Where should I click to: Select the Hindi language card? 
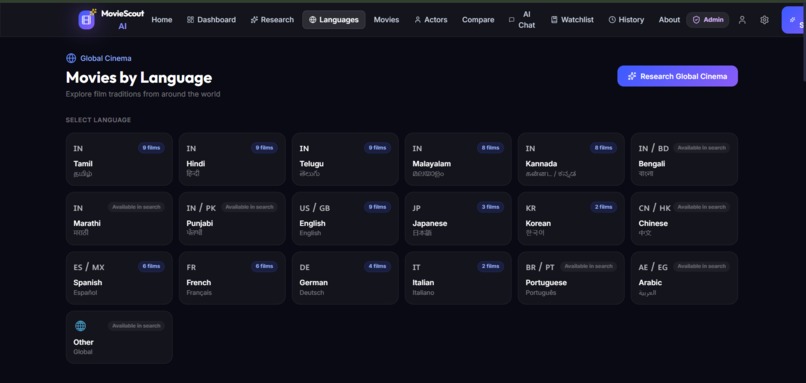pos(232,159)
